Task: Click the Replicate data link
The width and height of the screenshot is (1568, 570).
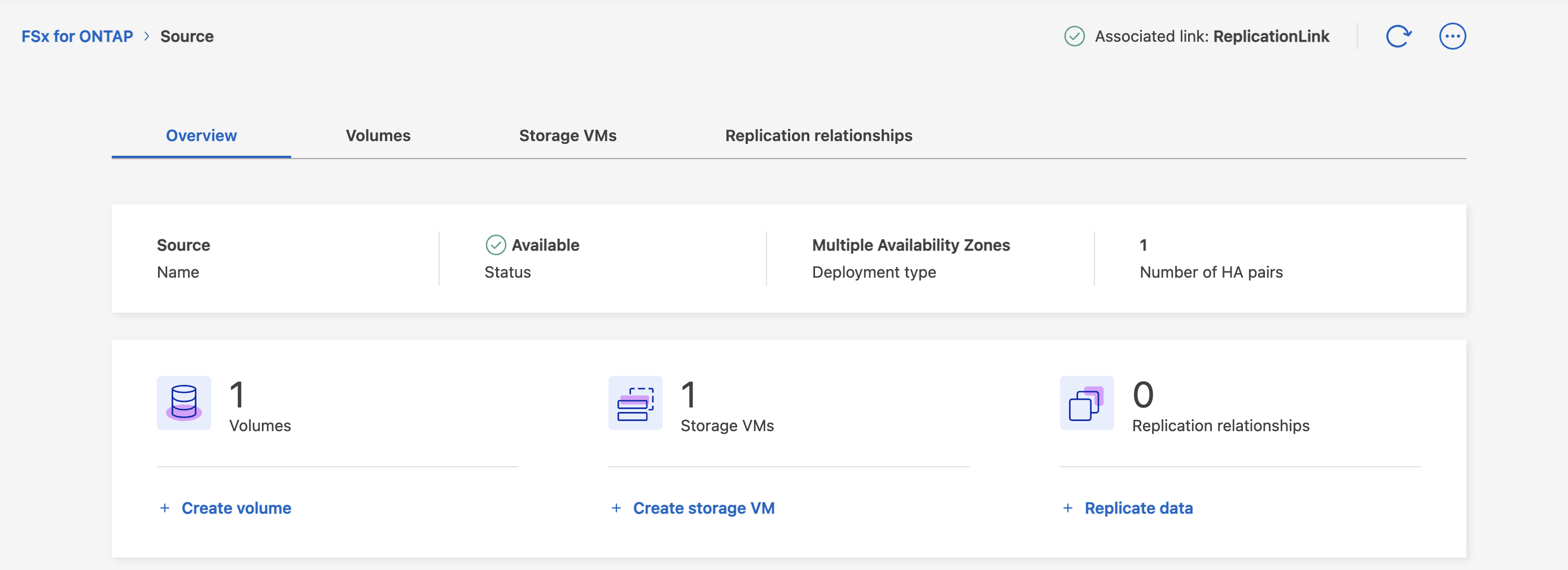Action: point(1139,508)
